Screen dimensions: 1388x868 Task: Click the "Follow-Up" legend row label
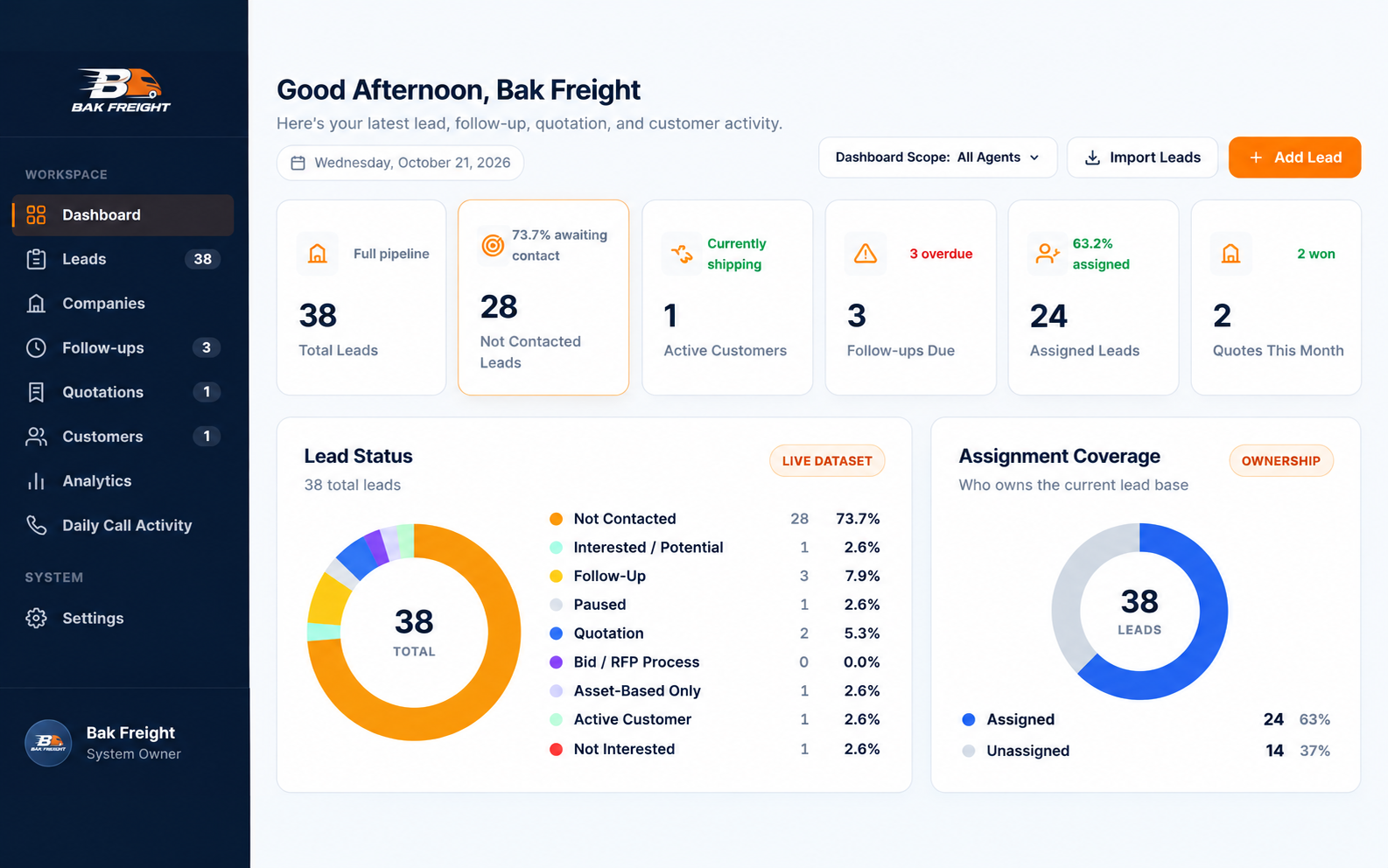point(610,576)
